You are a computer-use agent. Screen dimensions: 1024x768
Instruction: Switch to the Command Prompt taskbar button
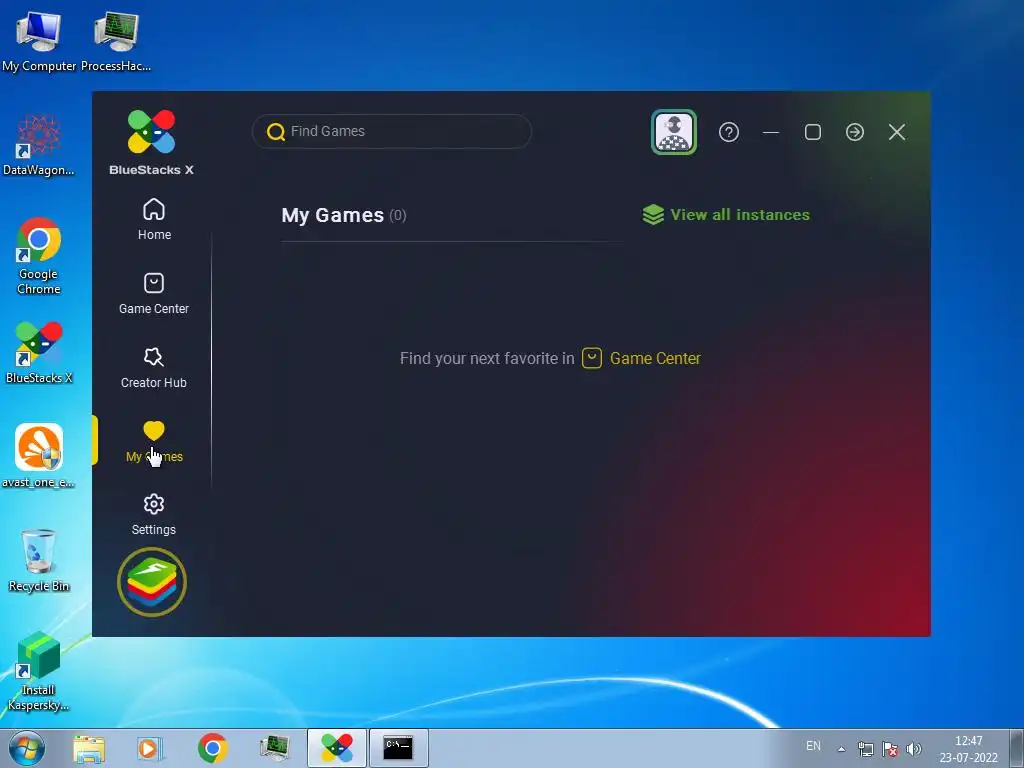(398, 748)
